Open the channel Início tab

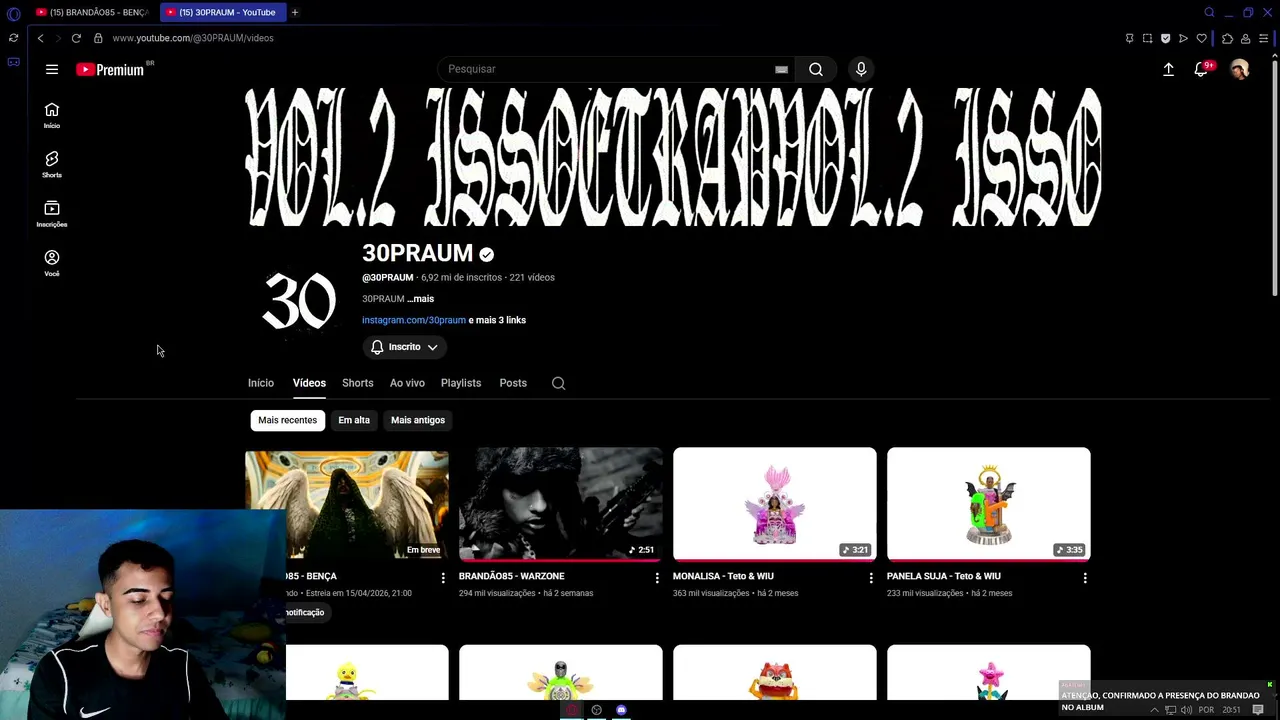(x=261, y=383)
